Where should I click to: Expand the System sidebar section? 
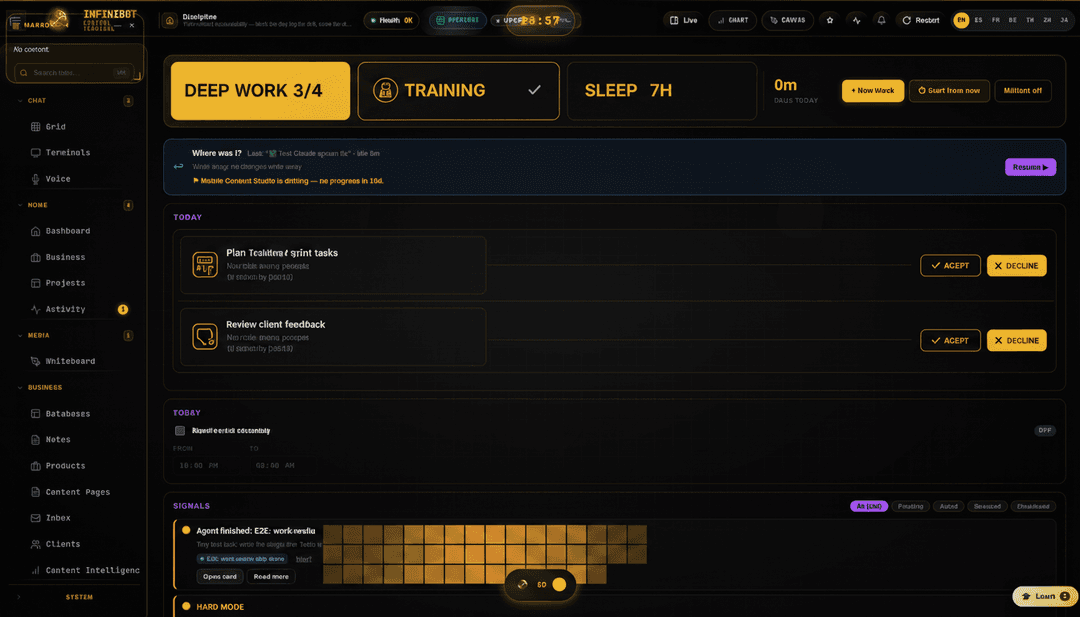coord(19,597)
